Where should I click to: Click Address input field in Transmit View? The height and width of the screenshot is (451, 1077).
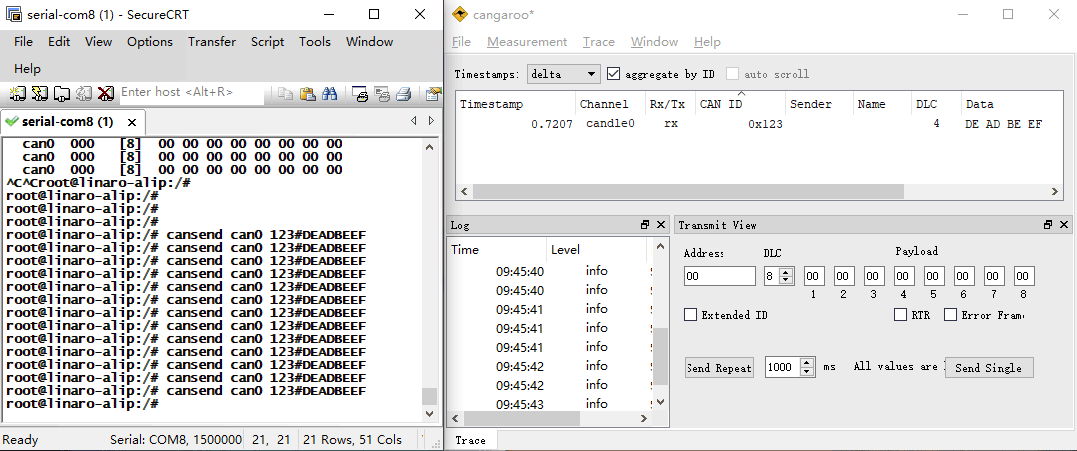[720, 276]
